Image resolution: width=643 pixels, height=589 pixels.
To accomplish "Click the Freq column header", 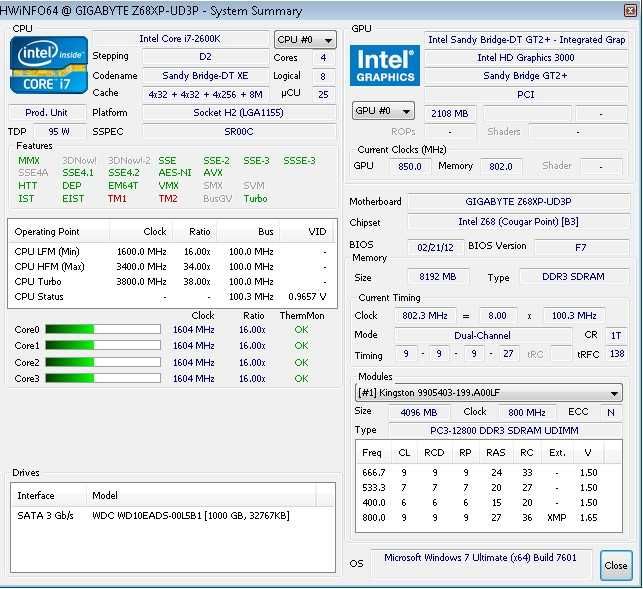I will click(x=374, y=453).
